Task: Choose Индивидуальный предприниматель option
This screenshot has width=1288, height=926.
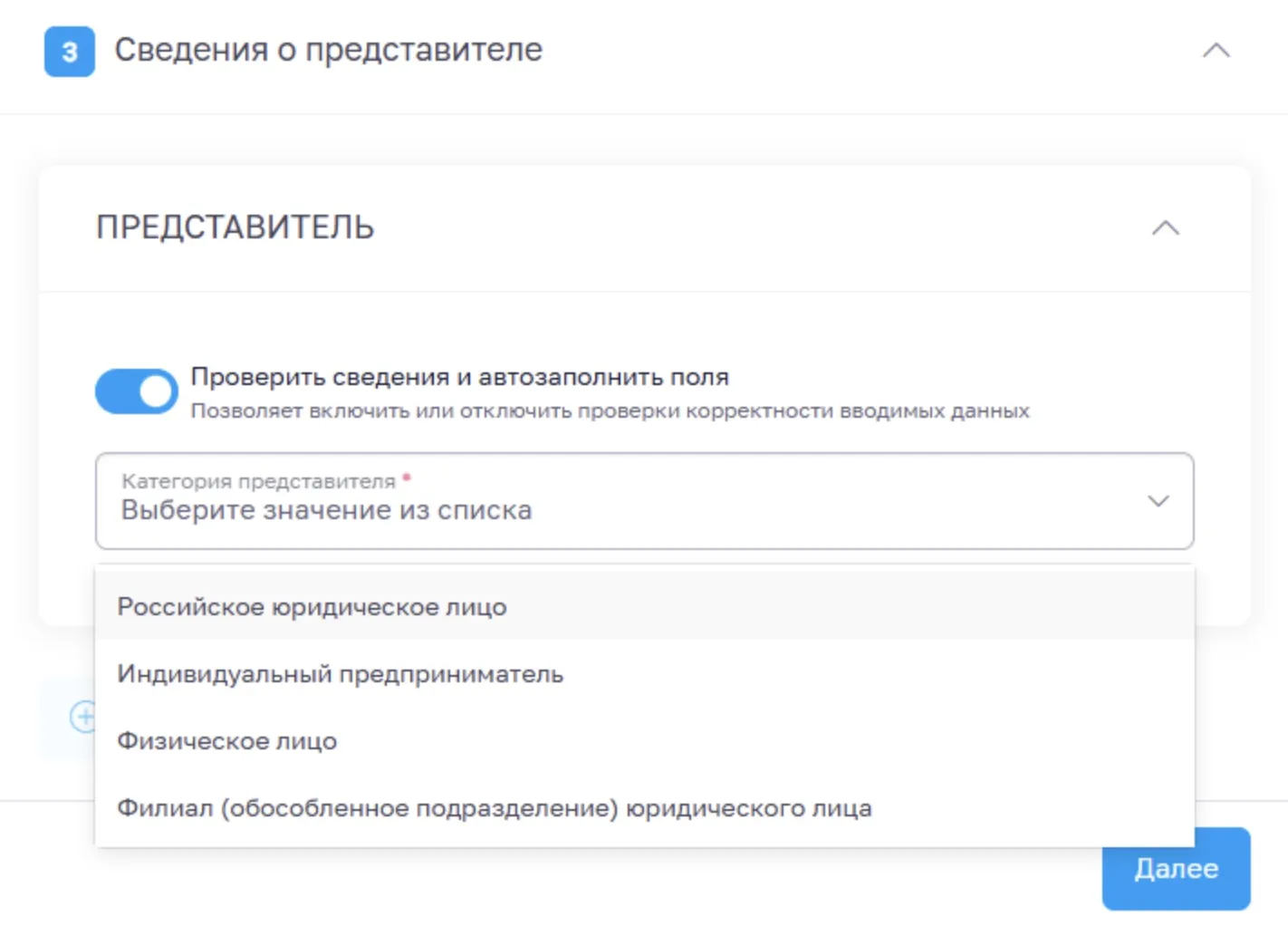Action: [x=340, y=674]
